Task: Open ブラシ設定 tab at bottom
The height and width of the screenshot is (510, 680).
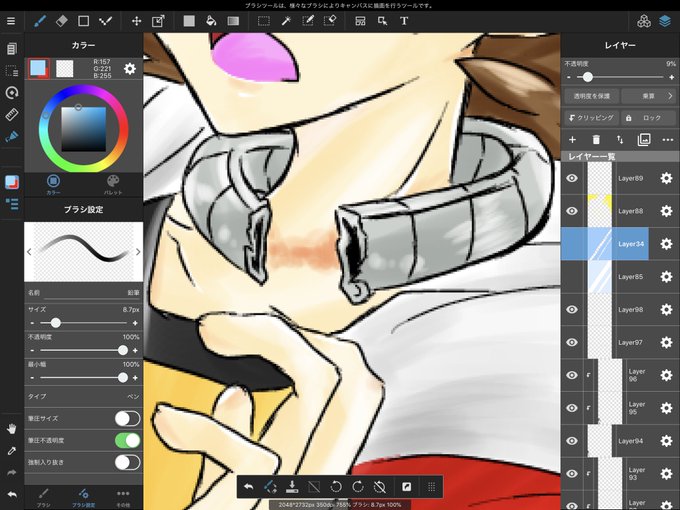Action: pyautogui.click(x=84, y=498)
